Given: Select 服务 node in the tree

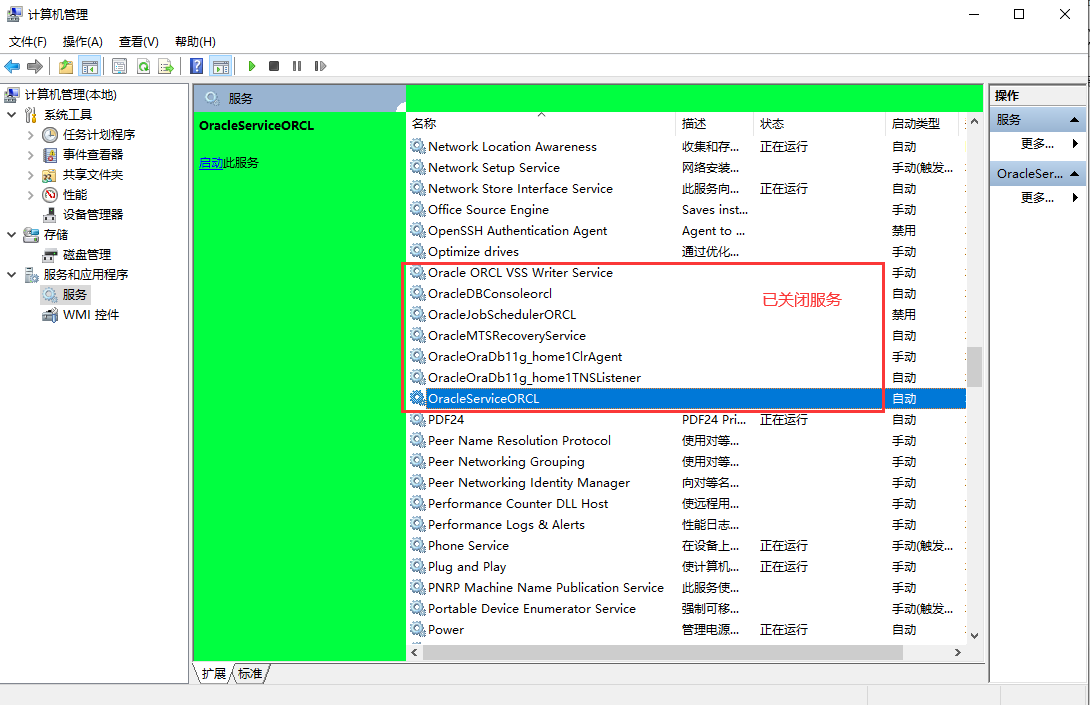Looking at the screenshot, I should pos(74,295).
